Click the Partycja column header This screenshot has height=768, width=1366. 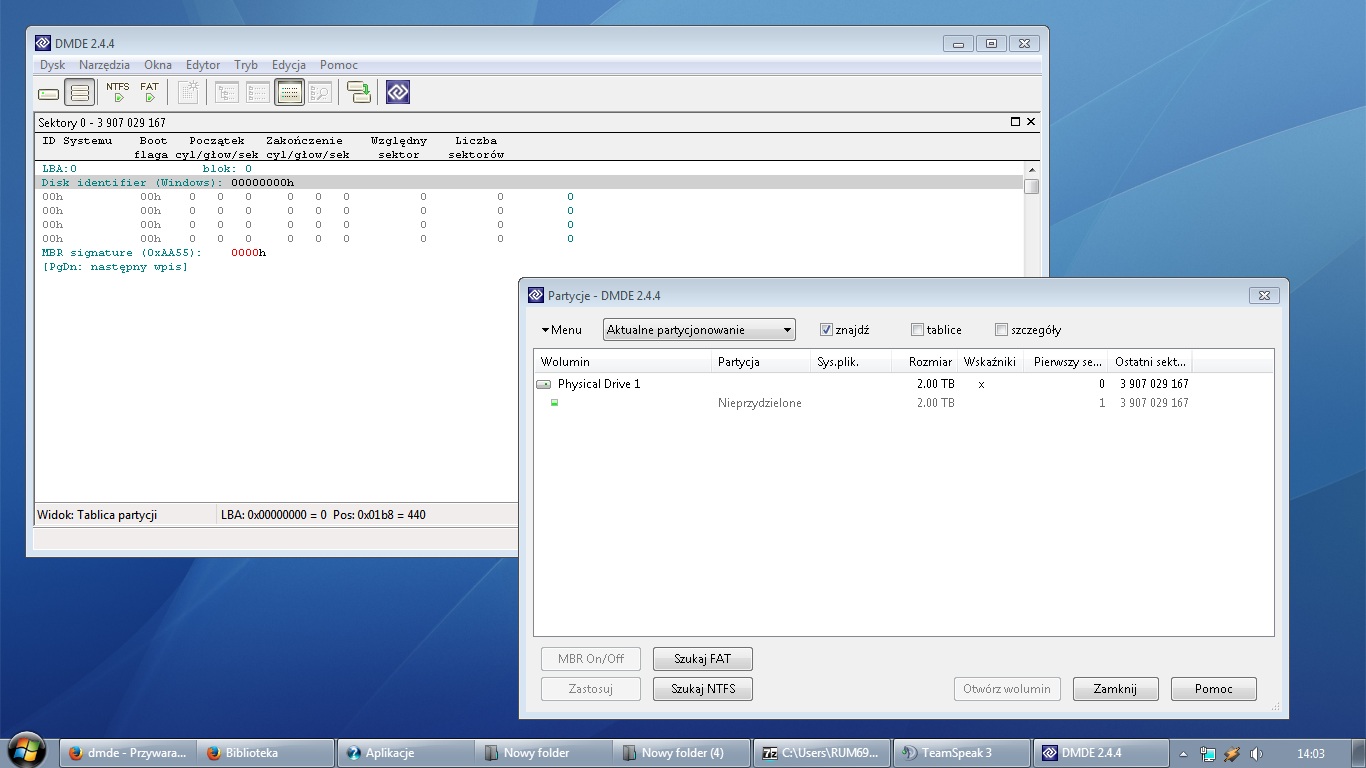[761, 362]
